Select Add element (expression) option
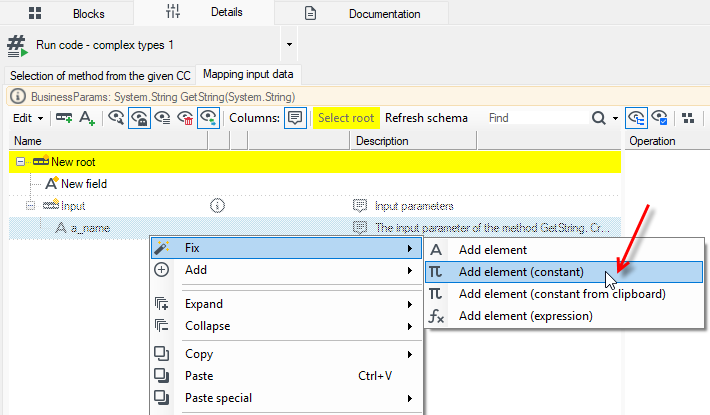The width and height of the screenshot is (710, 415). [x=525, y=316]
